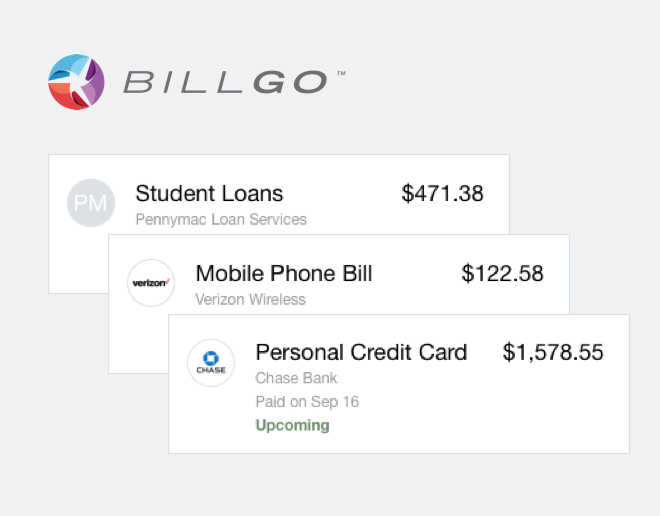Open the Student Loans bill title

point(209,194)
